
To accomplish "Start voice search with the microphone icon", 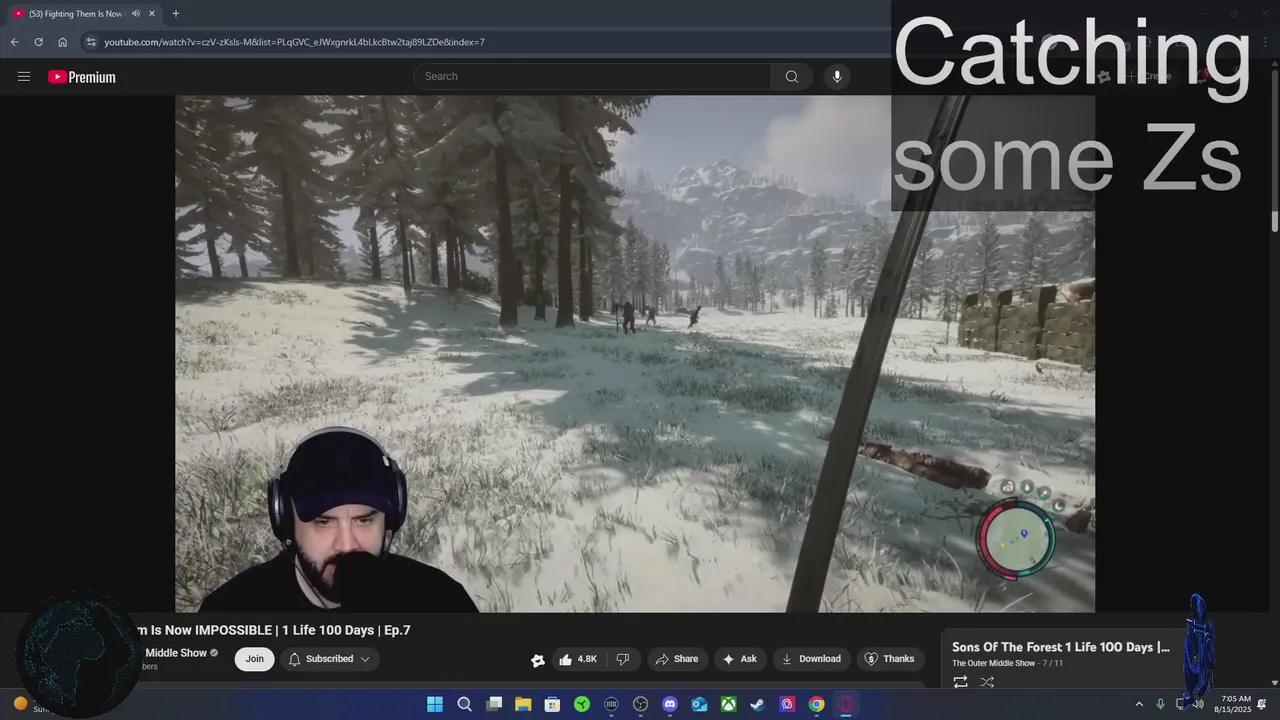I will (x=837, y=77).
